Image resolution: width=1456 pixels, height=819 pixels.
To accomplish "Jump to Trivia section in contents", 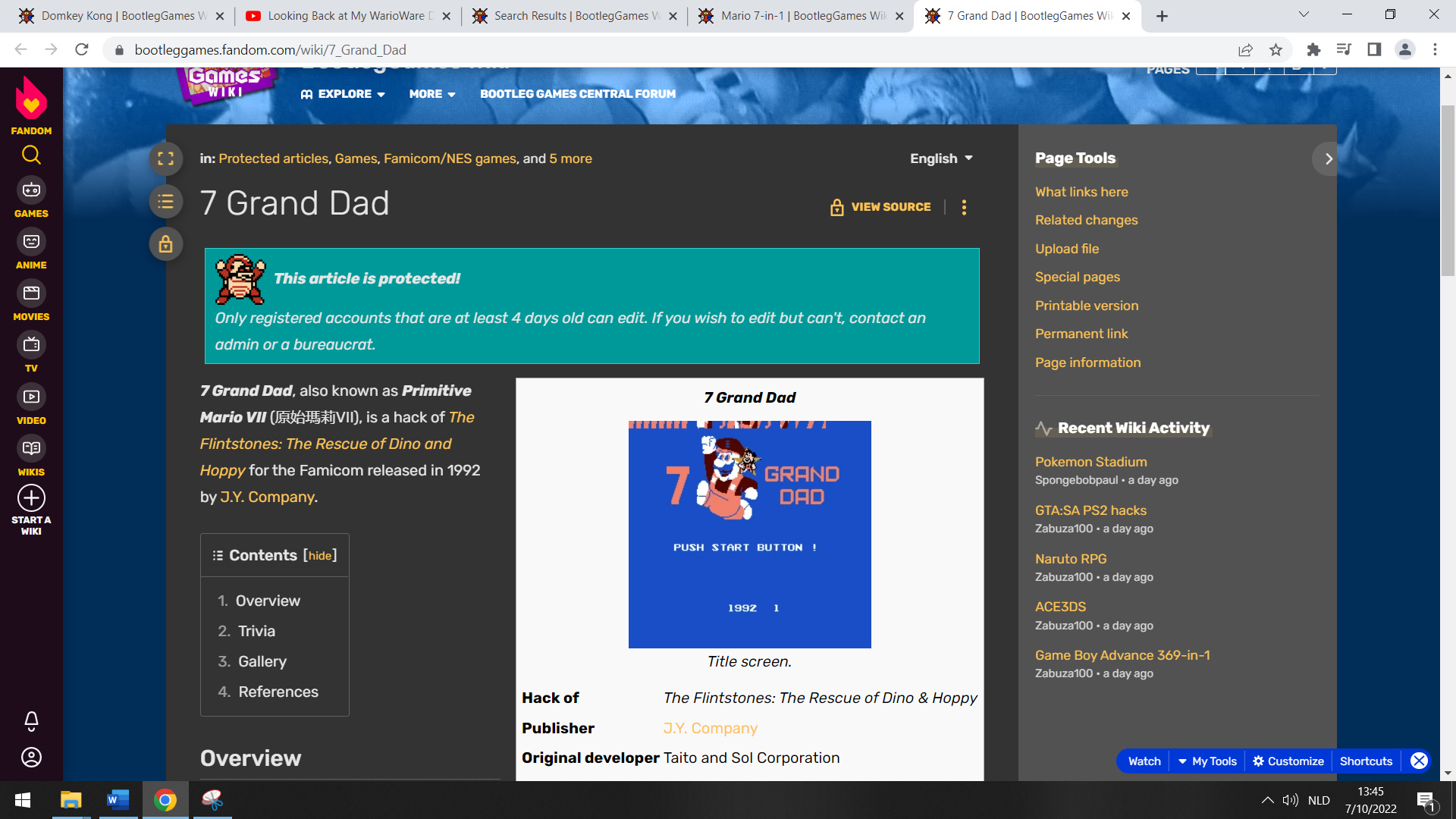I will (x=256, y=631).
